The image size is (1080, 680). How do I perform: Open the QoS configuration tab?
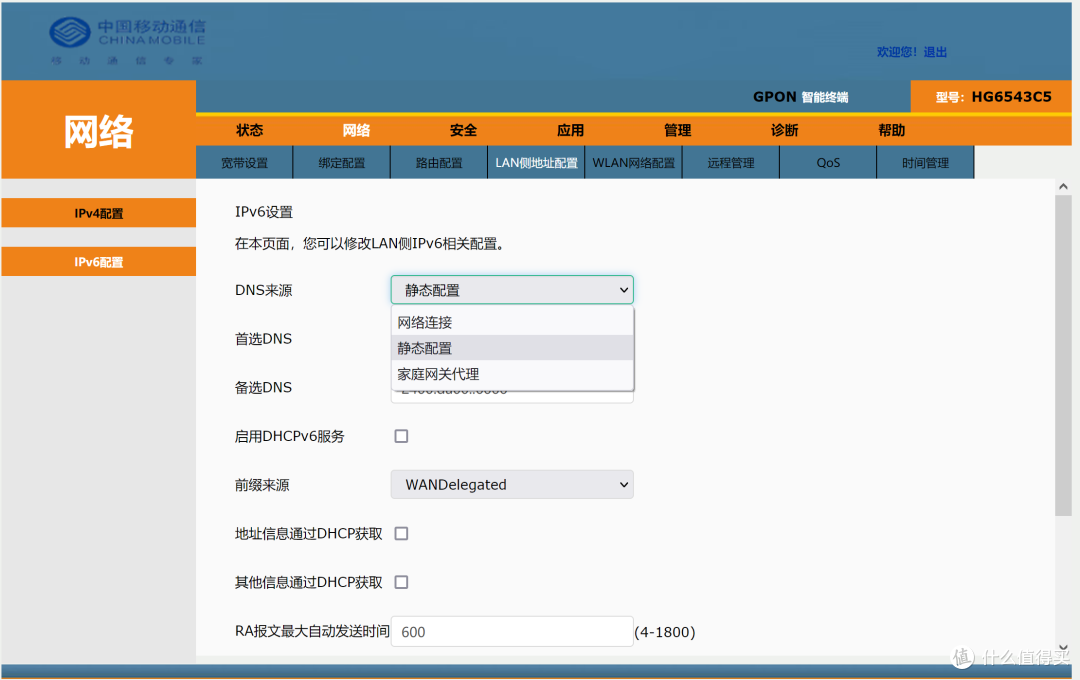click(827, 161)
